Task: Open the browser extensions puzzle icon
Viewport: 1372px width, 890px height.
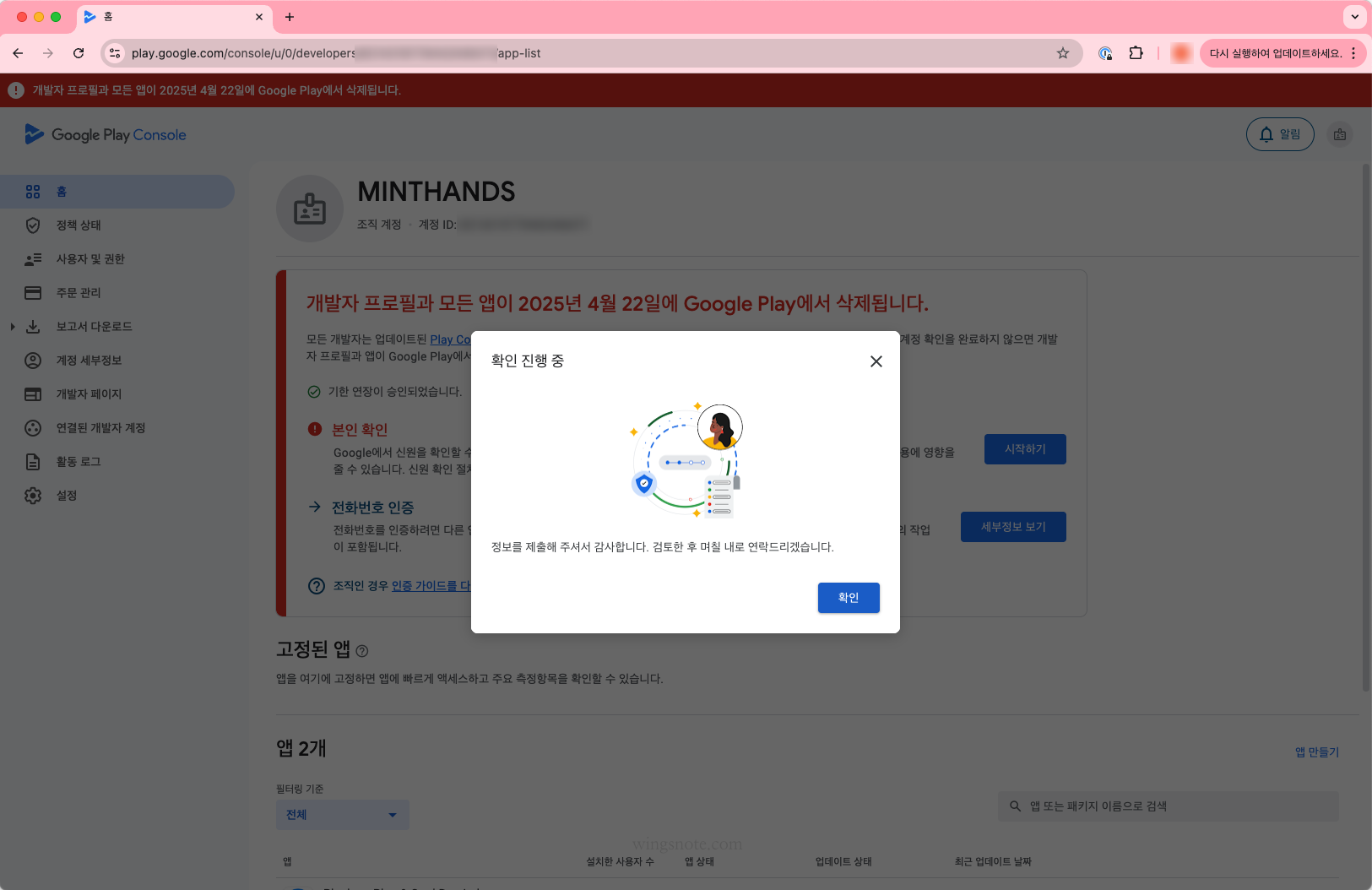Action: click(x=1136, y=53)
